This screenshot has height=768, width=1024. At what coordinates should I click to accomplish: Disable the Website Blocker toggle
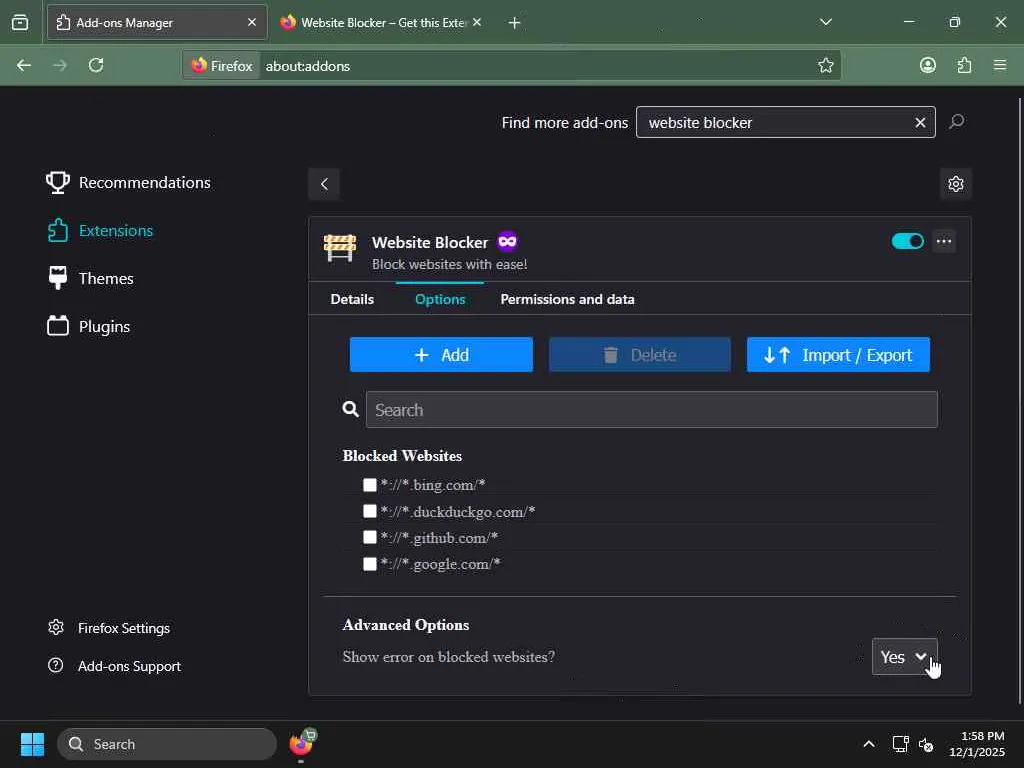pos(907,242)
